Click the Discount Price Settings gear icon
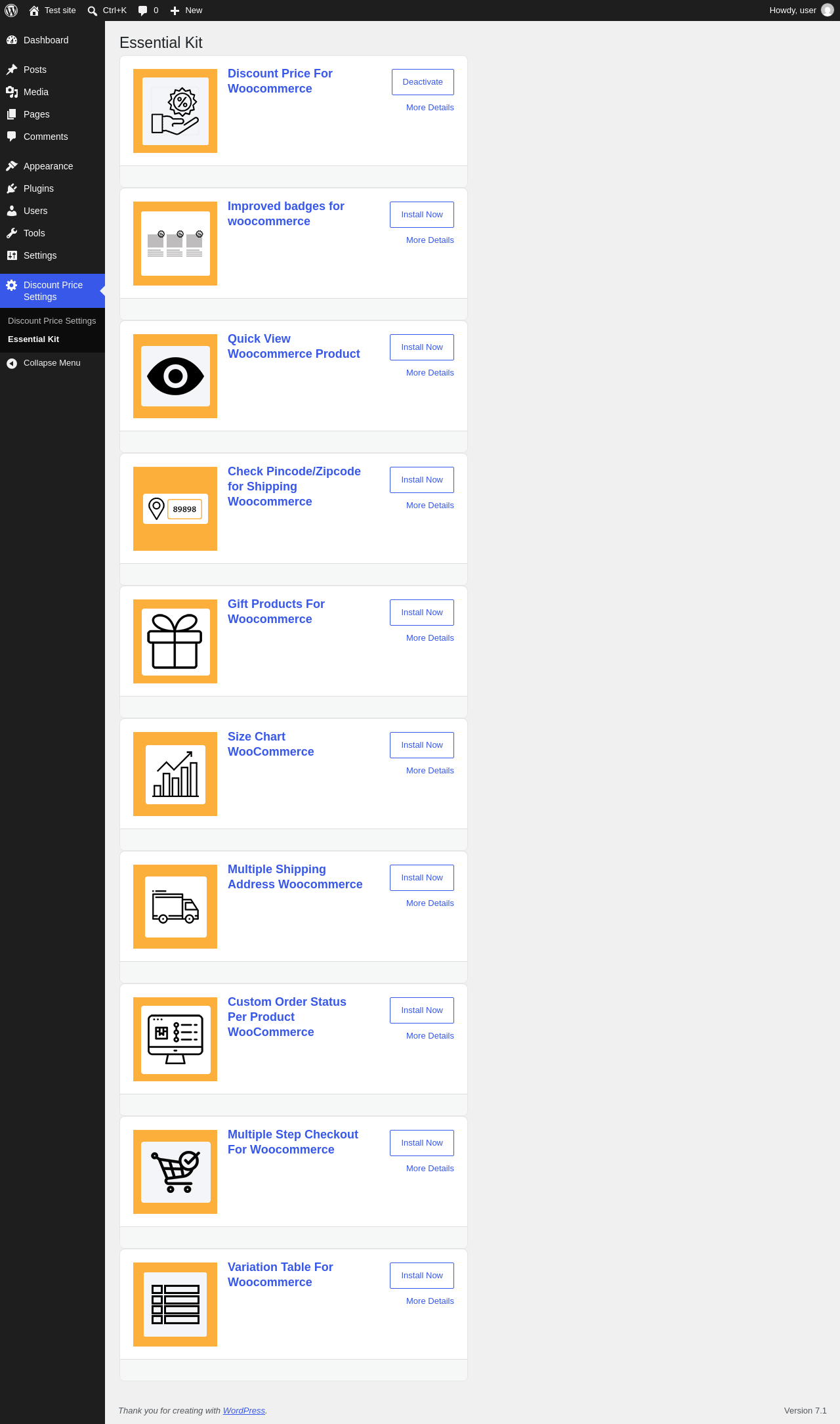This screenshot has width=840, height=1424. (x=12, y=285)
